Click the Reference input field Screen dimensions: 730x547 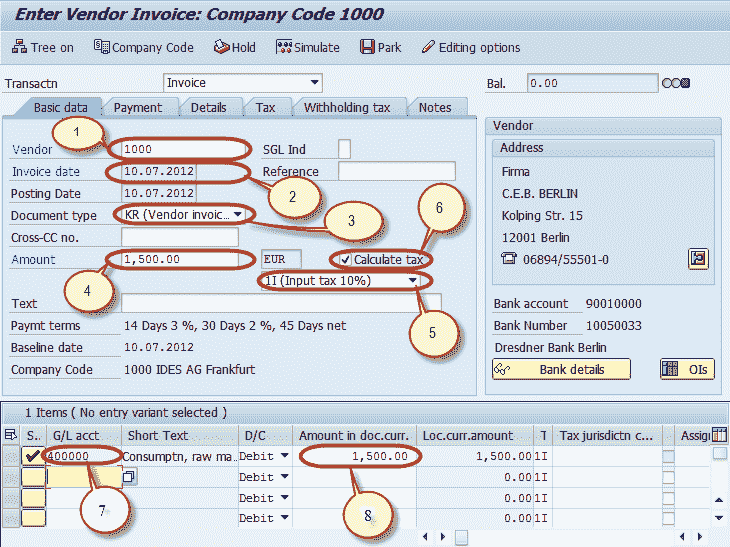pyautogui.click(x=397, y=171)
